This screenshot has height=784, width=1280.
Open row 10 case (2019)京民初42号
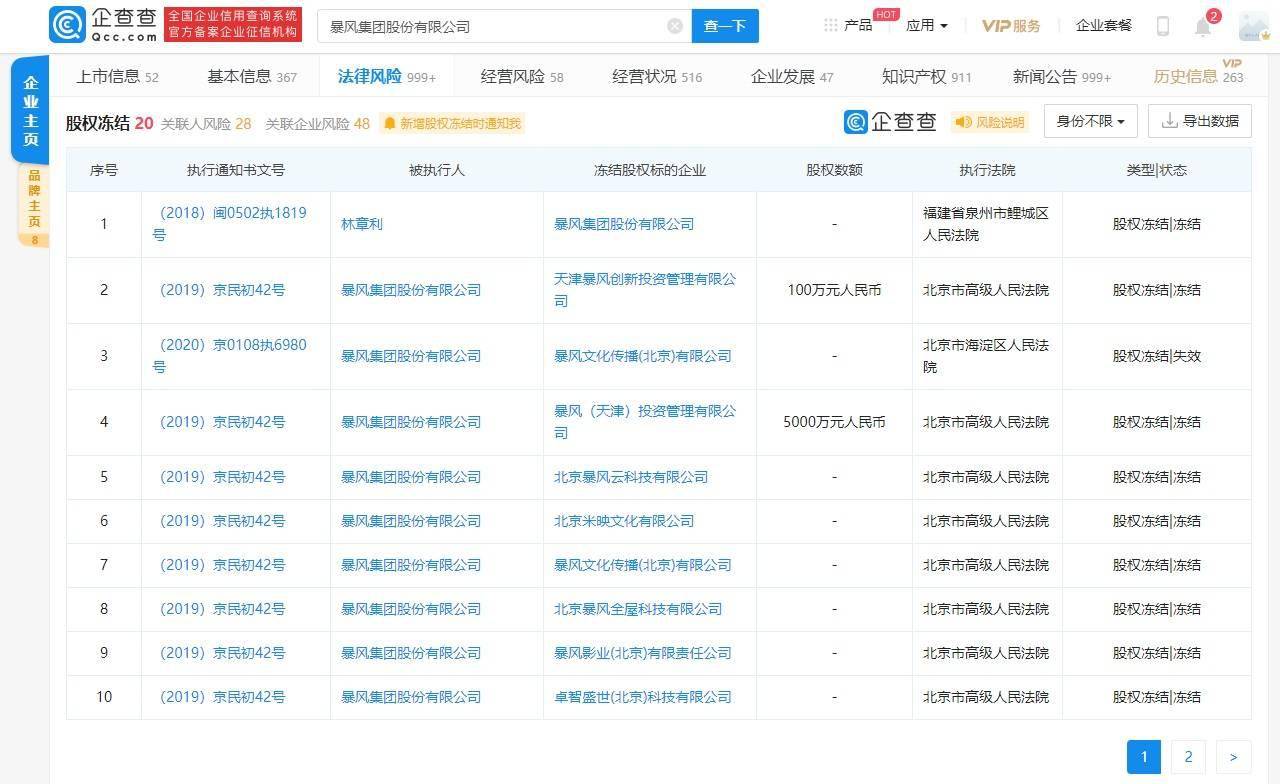click(x=222, y=697)
